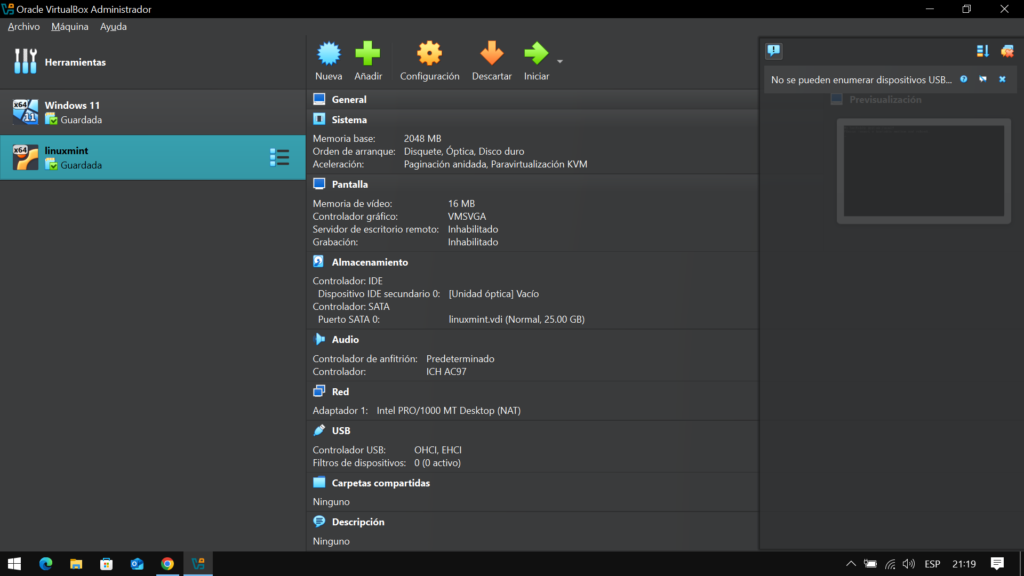
Task: Click the 16 MB video memory value
Action: pyautogui.click(x=461, y=204)
